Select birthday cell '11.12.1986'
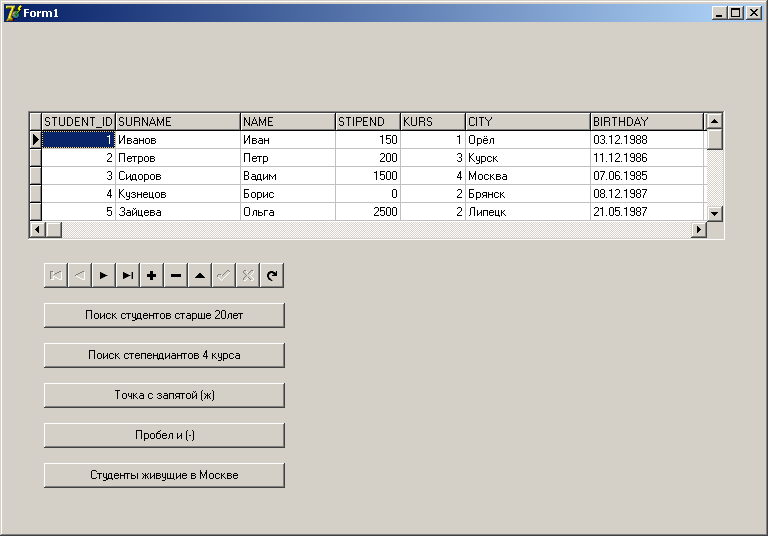 pos(647,158)
